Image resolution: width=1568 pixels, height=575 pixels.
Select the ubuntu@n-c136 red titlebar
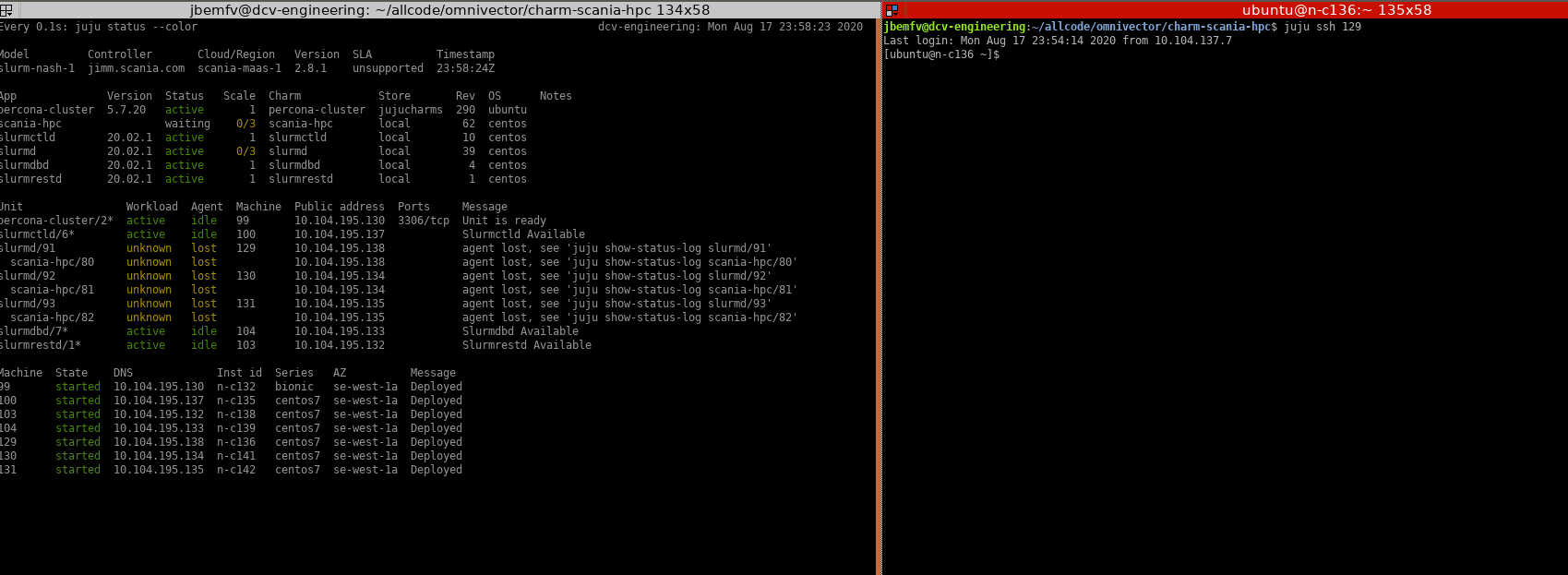coord(1336,10)
